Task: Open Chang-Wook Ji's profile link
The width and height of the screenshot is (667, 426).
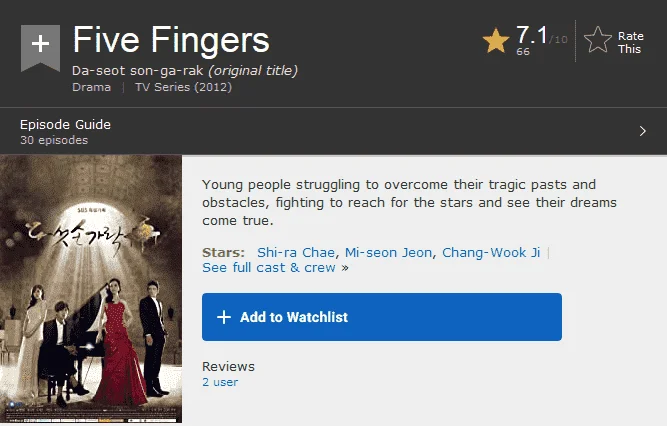Action: (x=491, y=252)
